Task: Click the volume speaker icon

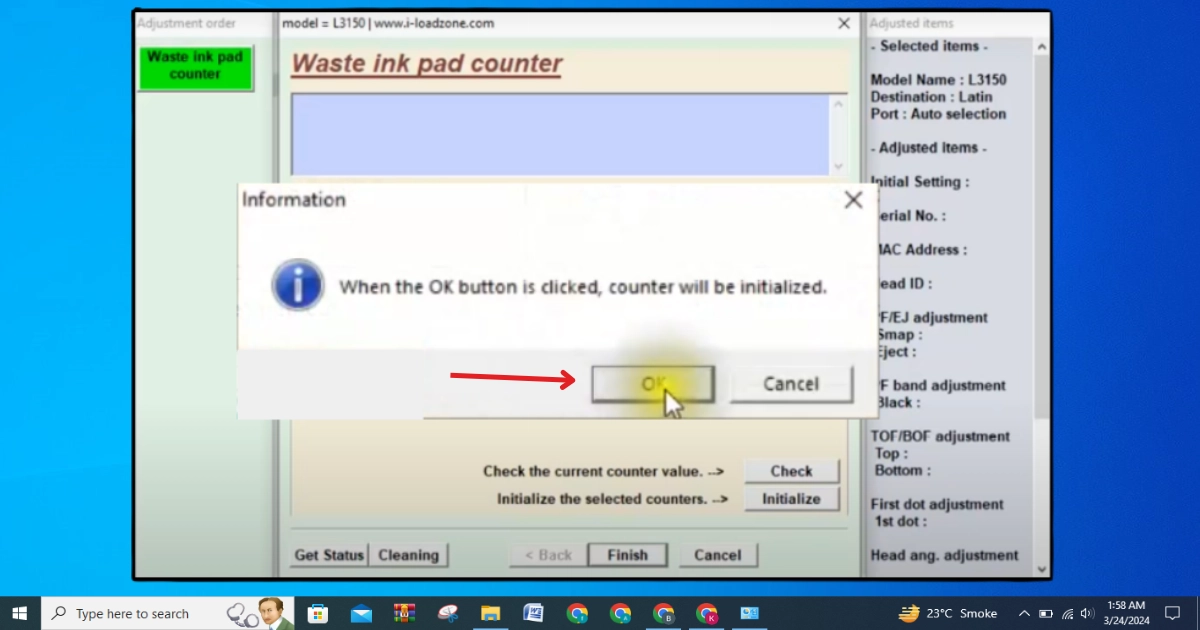Action: (1087, 613)
